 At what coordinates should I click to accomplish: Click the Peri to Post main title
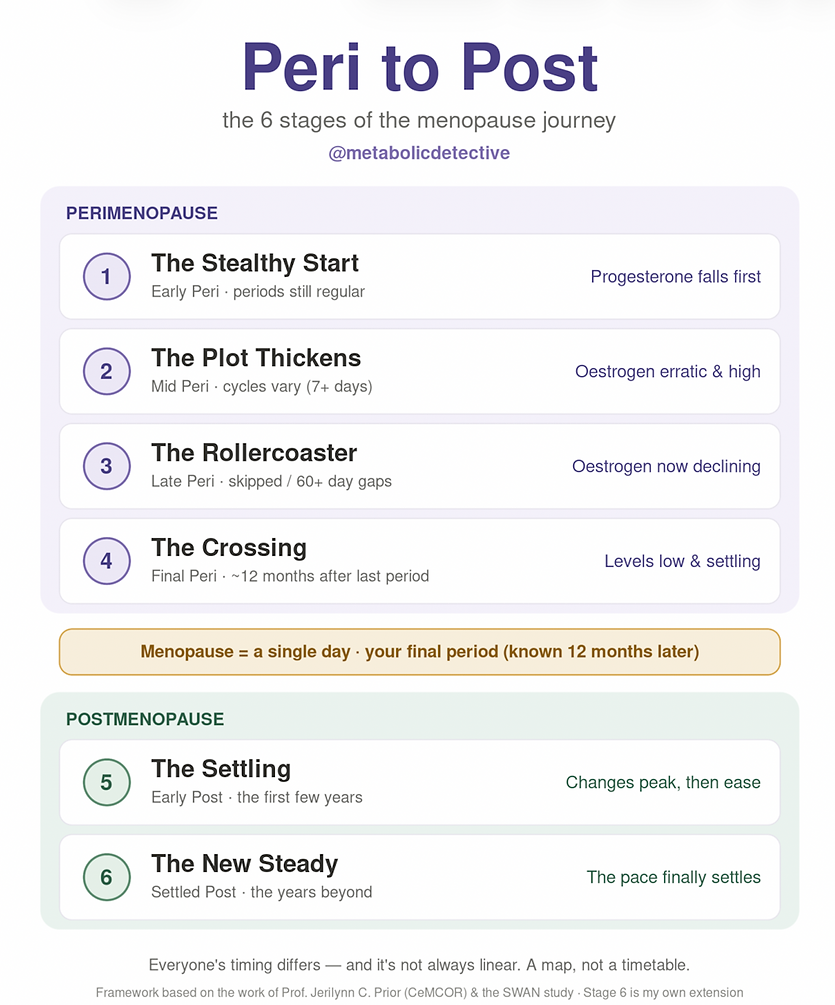420,67
